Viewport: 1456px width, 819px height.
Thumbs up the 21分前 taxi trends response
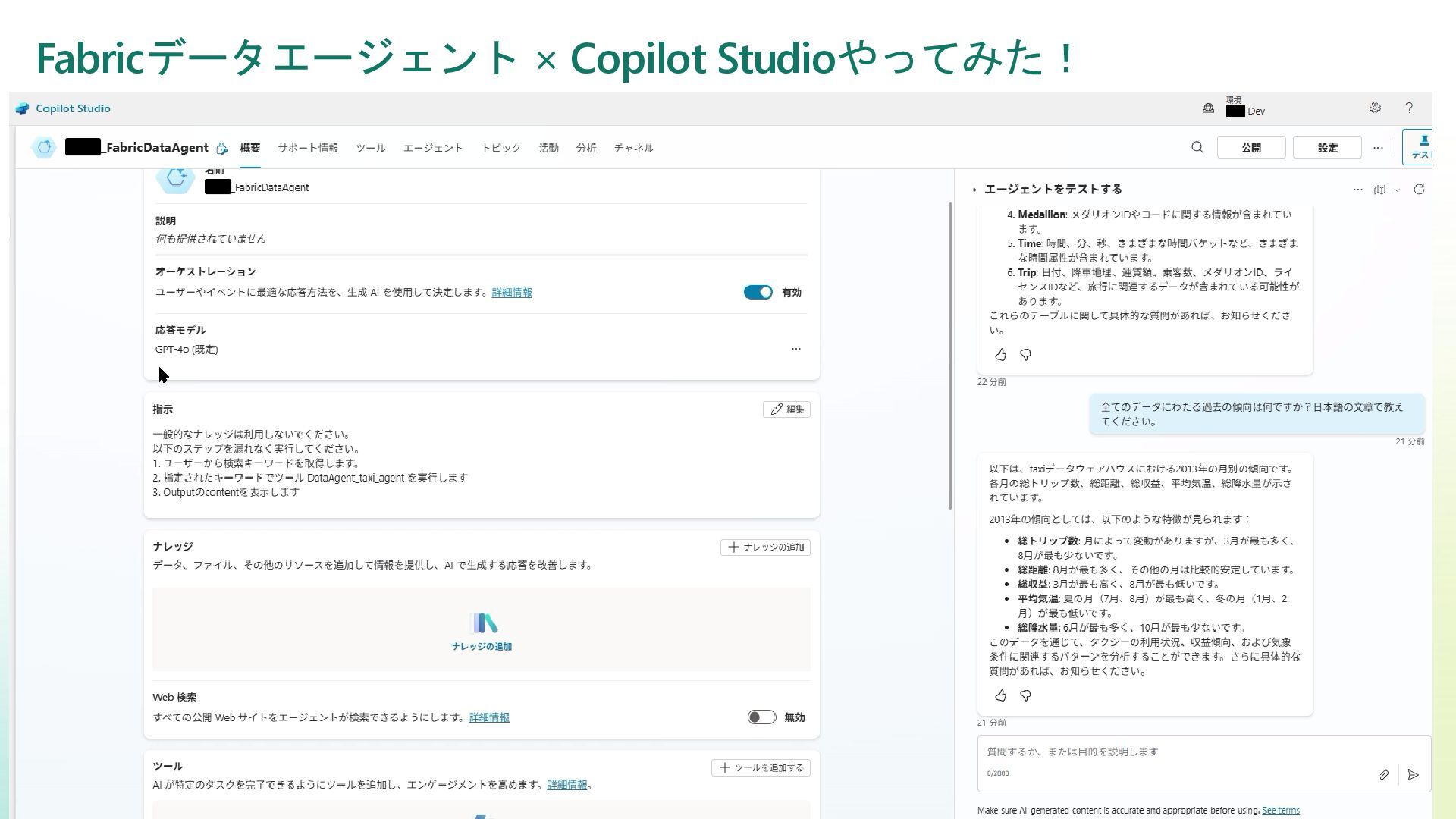(x=1000, y=696)
